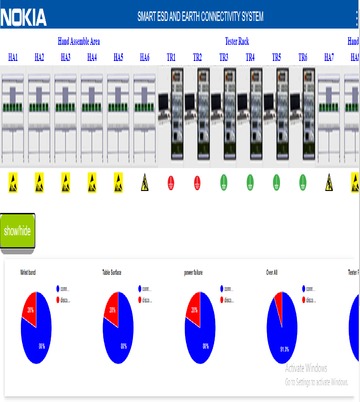Click the TR5 rack label

click(x=276, y=57)
